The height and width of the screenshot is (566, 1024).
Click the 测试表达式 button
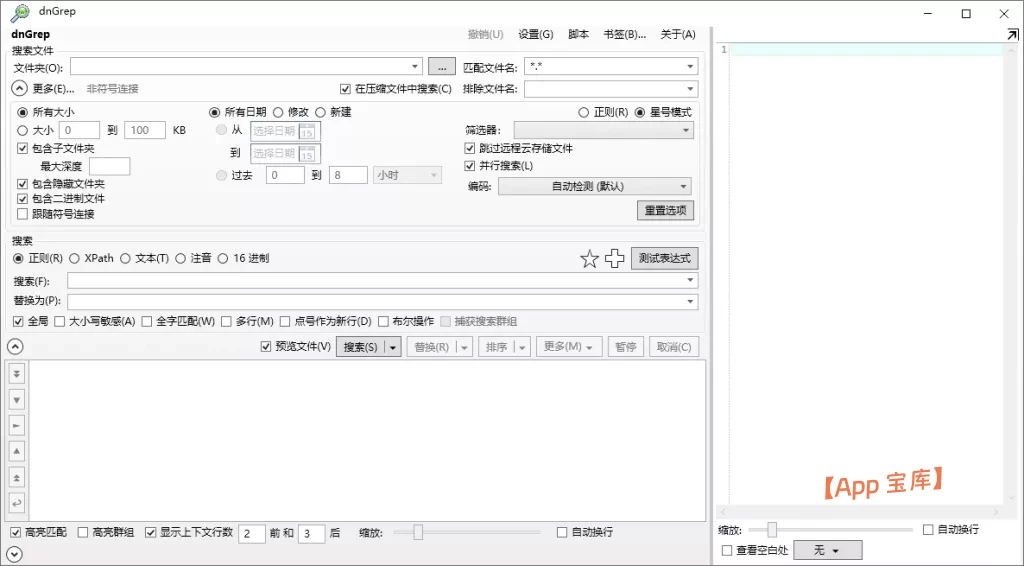(664, 259)
